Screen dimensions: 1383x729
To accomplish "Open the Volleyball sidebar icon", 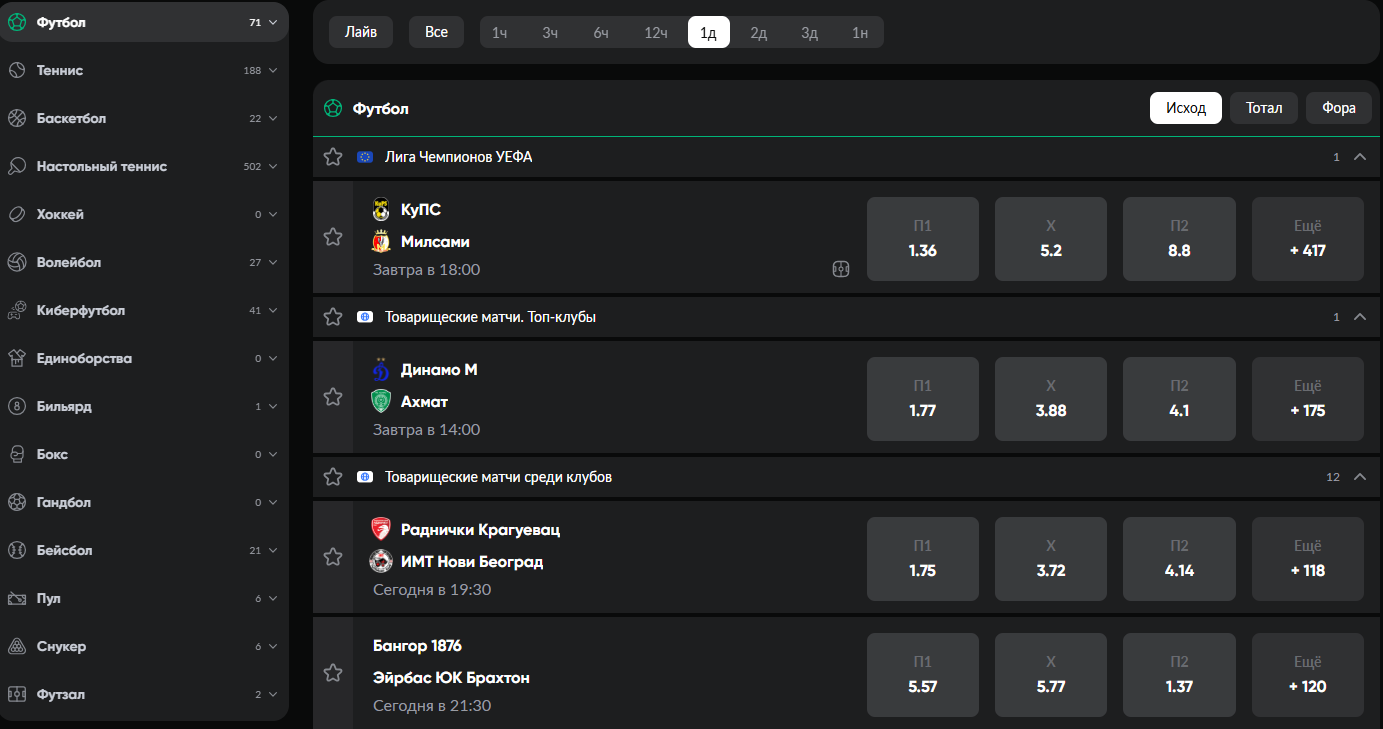I will coord(17,262).
